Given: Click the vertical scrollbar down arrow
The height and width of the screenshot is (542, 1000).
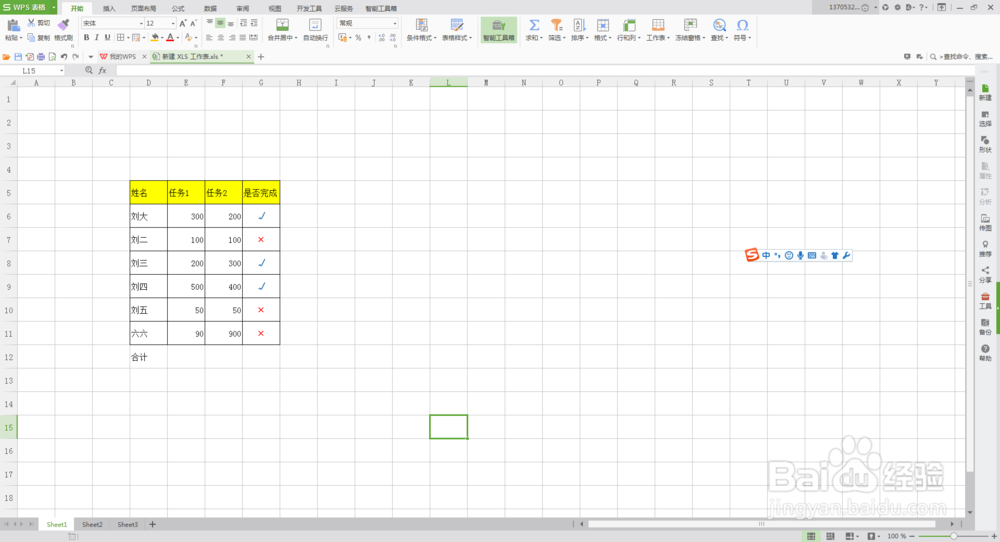Looking at the screenshot, I should (x=970, y=512).
